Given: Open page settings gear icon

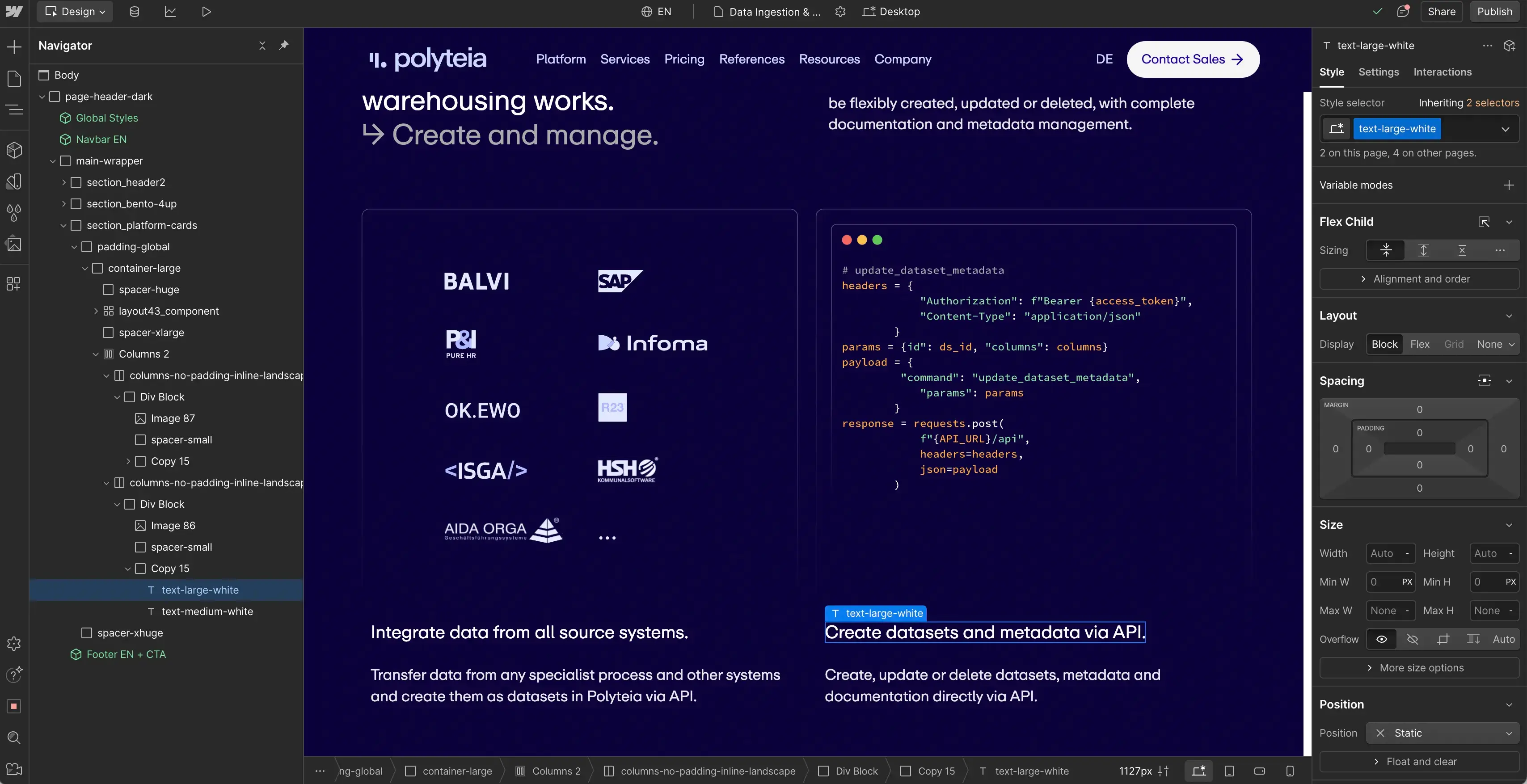Looking at the screenshot, I should coord(840,12).
